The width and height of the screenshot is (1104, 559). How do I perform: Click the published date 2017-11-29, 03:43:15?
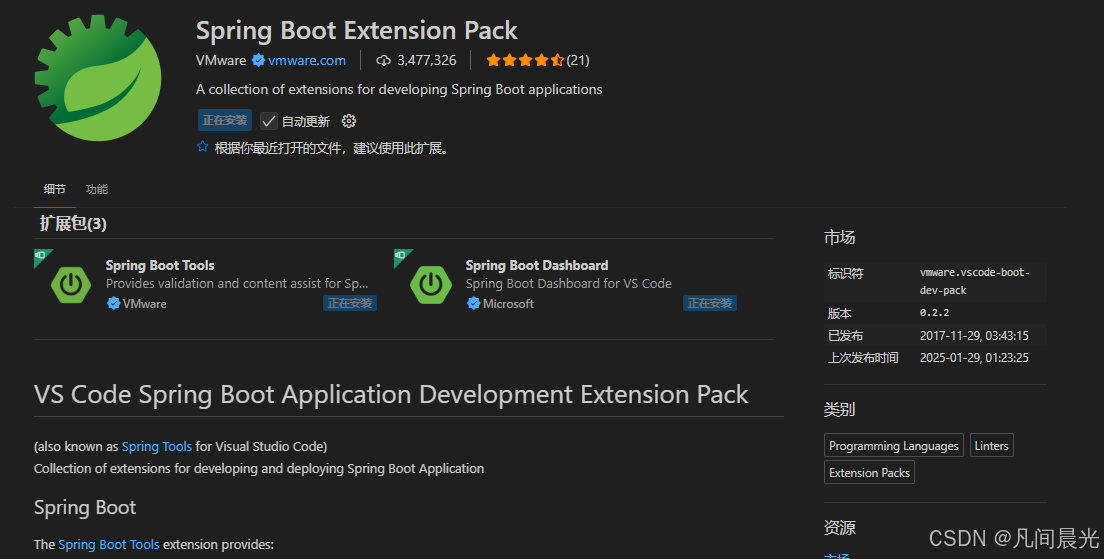[x=974, y=336]
